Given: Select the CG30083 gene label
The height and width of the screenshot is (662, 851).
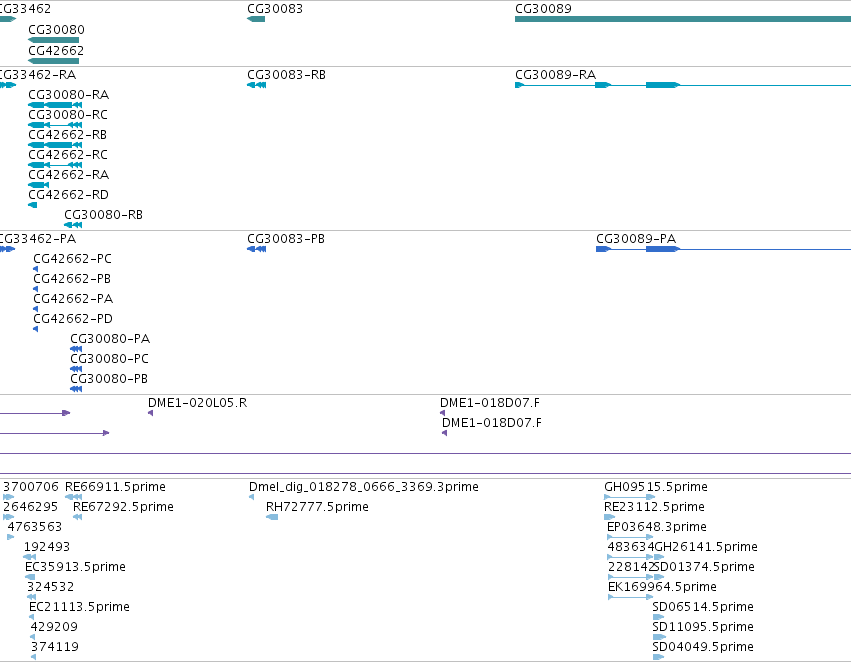Looking at the screenshot, I should point(275,9).
